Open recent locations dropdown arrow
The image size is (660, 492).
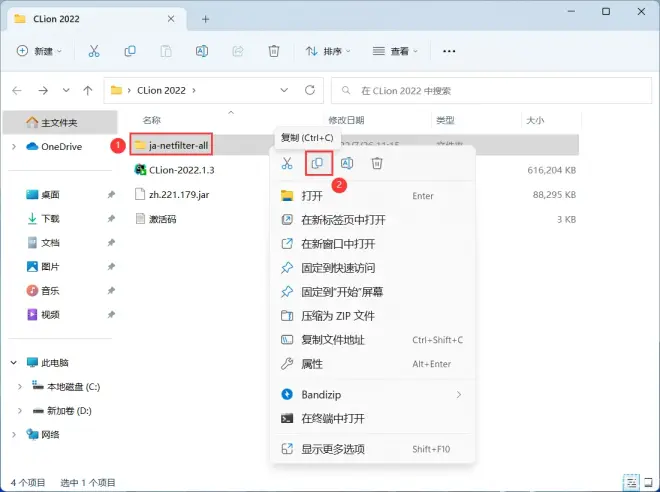pyautogui.click(x=66, y=90)
